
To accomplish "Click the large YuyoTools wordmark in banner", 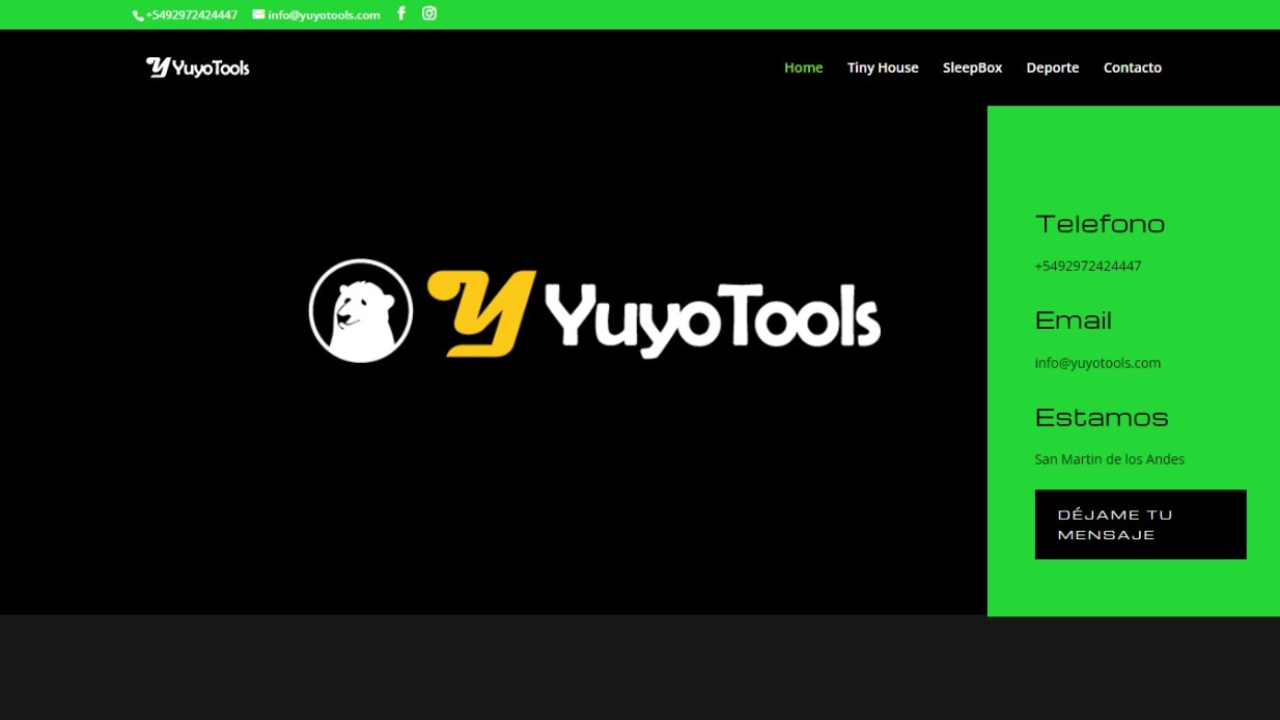I will point(713,318).
